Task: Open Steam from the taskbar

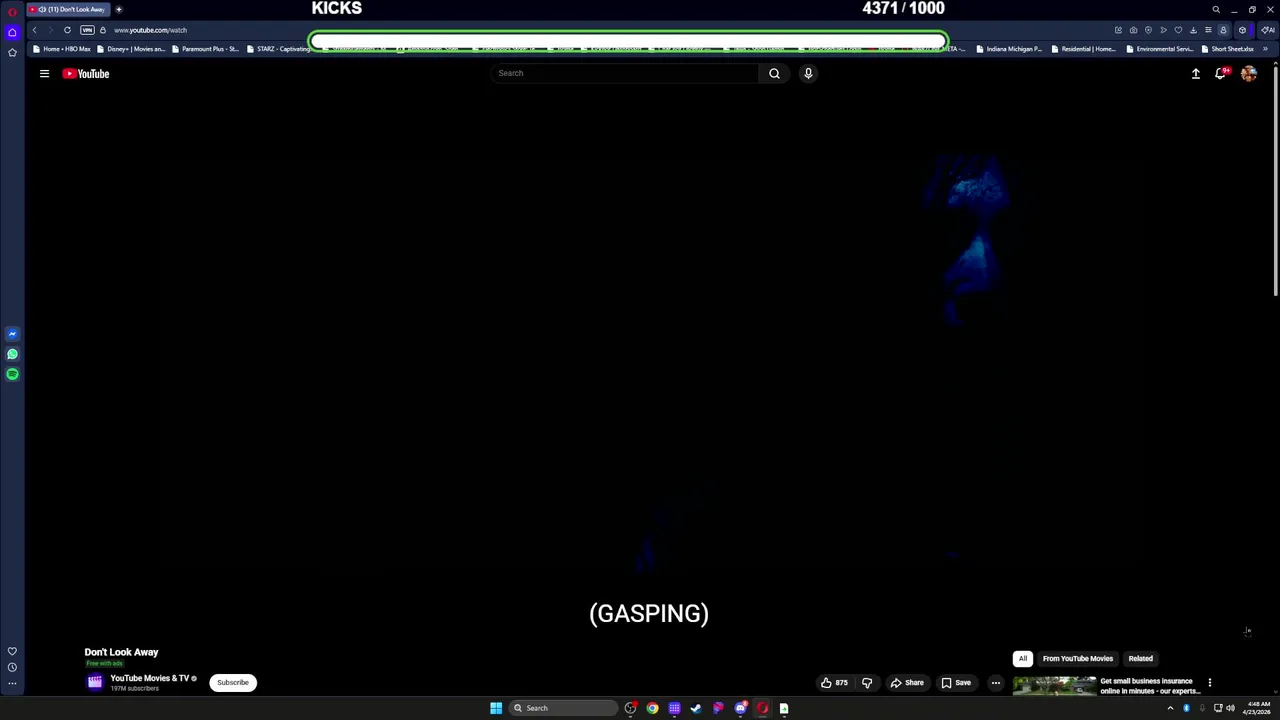Action: [696, 708]
